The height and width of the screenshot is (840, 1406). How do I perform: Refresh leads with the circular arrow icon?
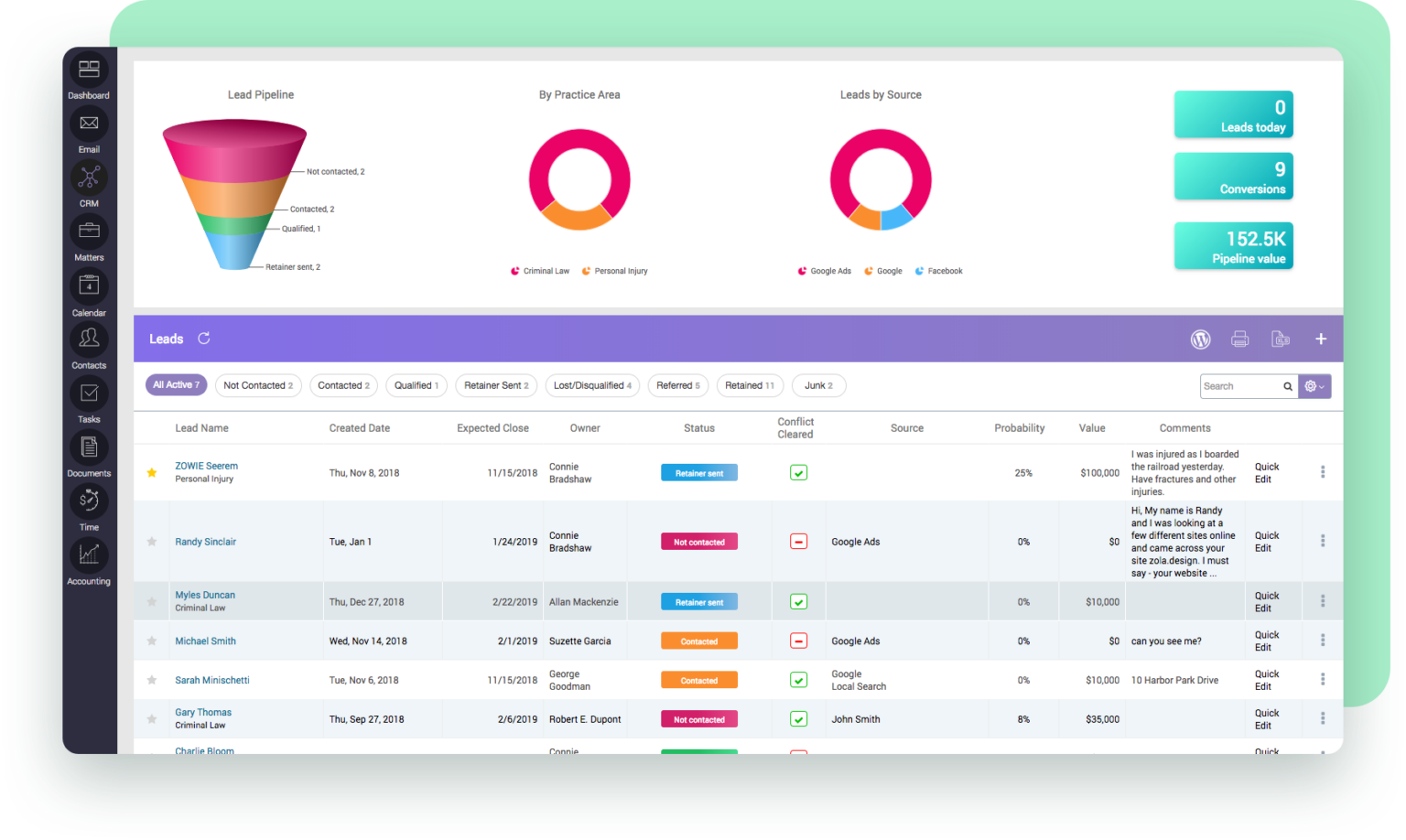point(203,338)
